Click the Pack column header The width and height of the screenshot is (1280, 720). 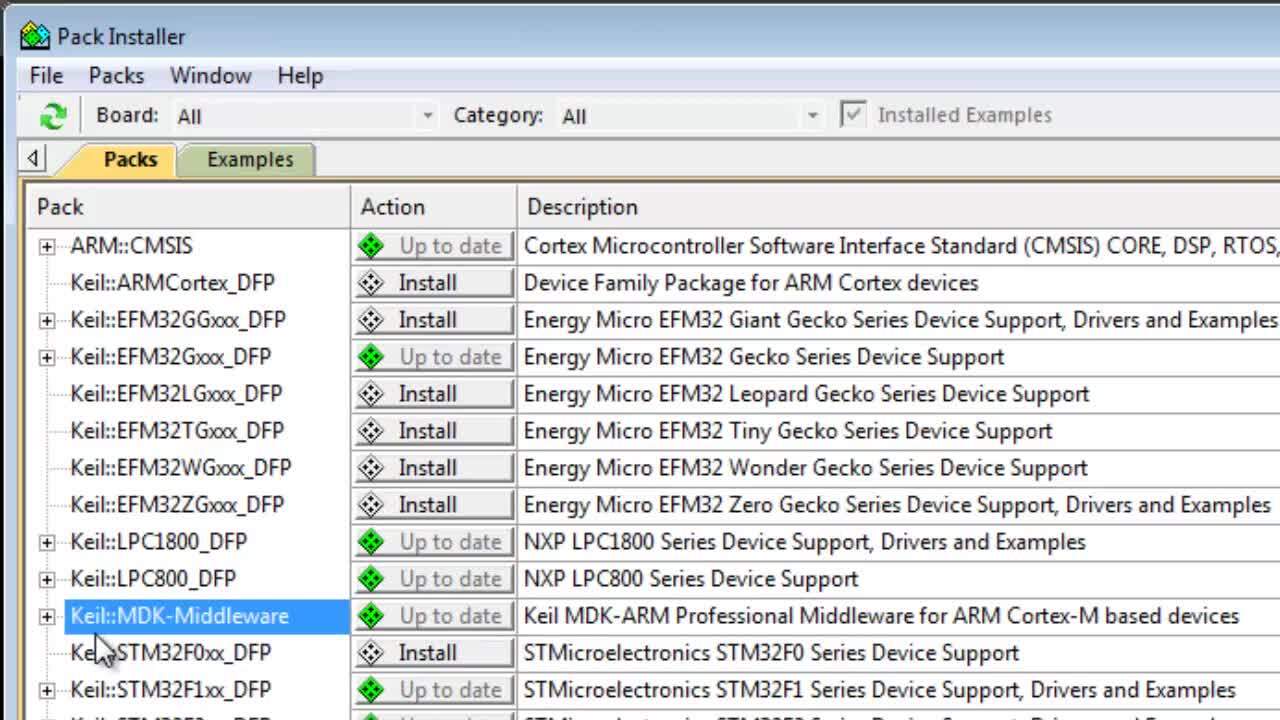coord(188,207)
